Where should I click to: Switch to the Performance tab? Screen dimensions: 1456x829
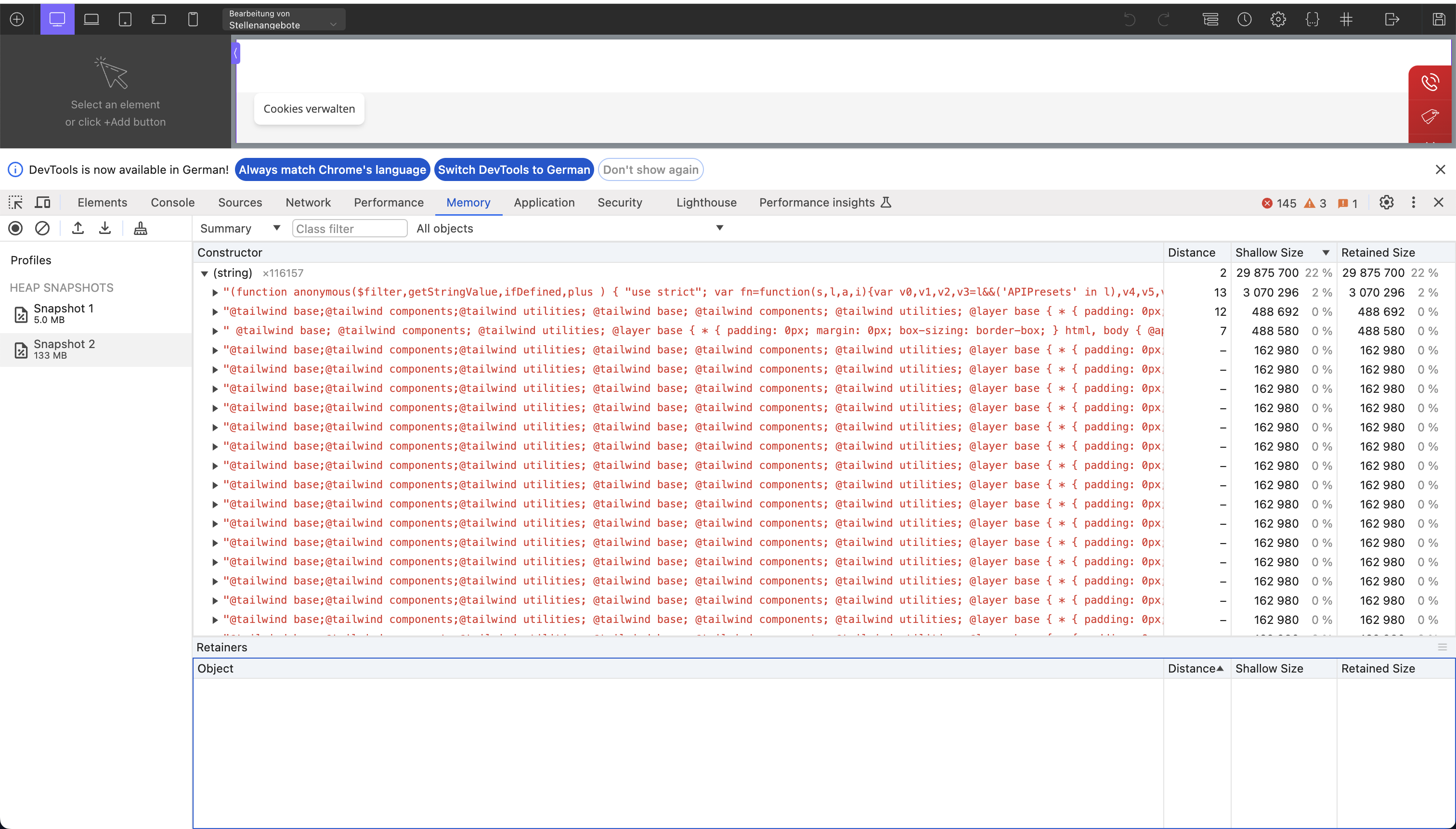(389, 203)
